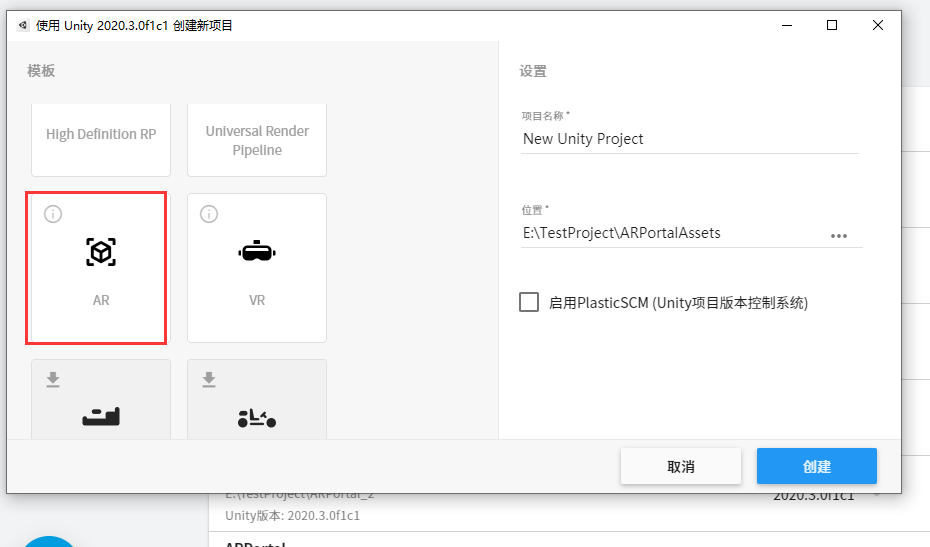This screenshot has height=547, width=930.
Task: Click the 设置 settings heading
Action: (533, 71)
